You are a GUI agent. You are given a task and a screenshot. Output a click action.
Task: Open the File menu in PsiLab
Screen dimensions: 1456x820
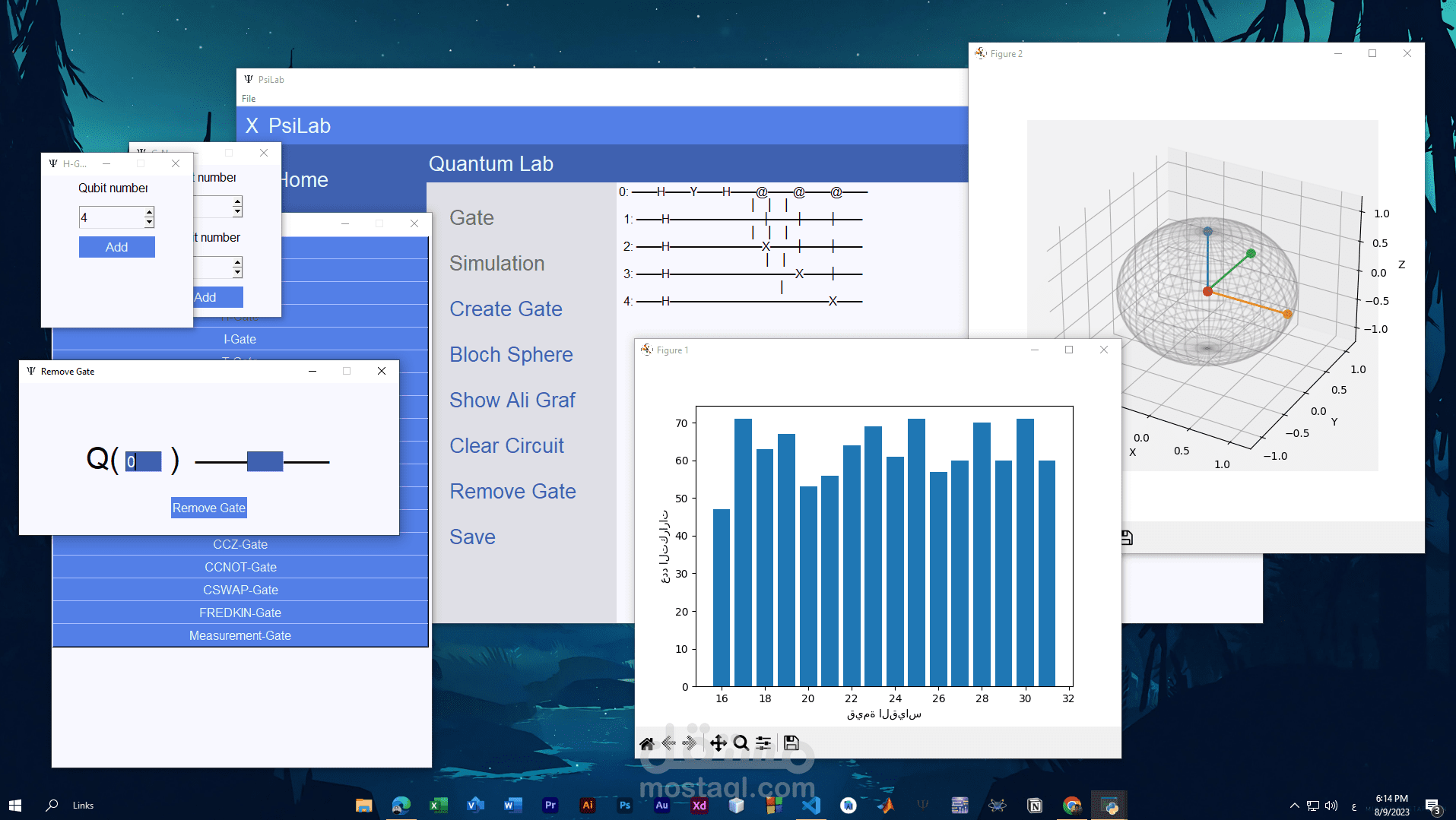coord(249,99)
